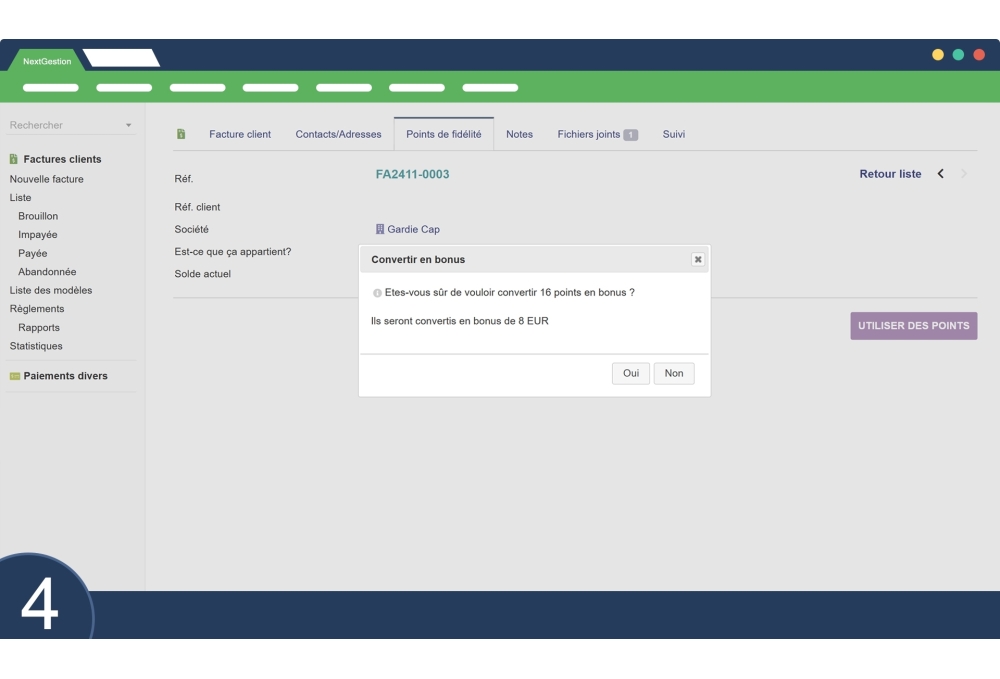Click the invoice icon before Facture client tab
Screen dimensions: 1000x679
click(x=181, y=134)
